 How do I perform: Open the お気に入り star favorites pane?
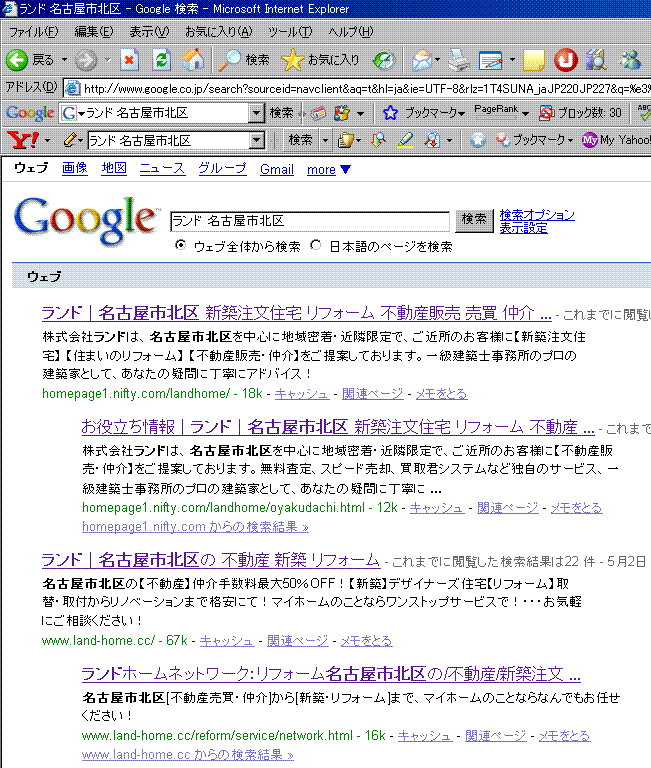[x=320, y=60]
